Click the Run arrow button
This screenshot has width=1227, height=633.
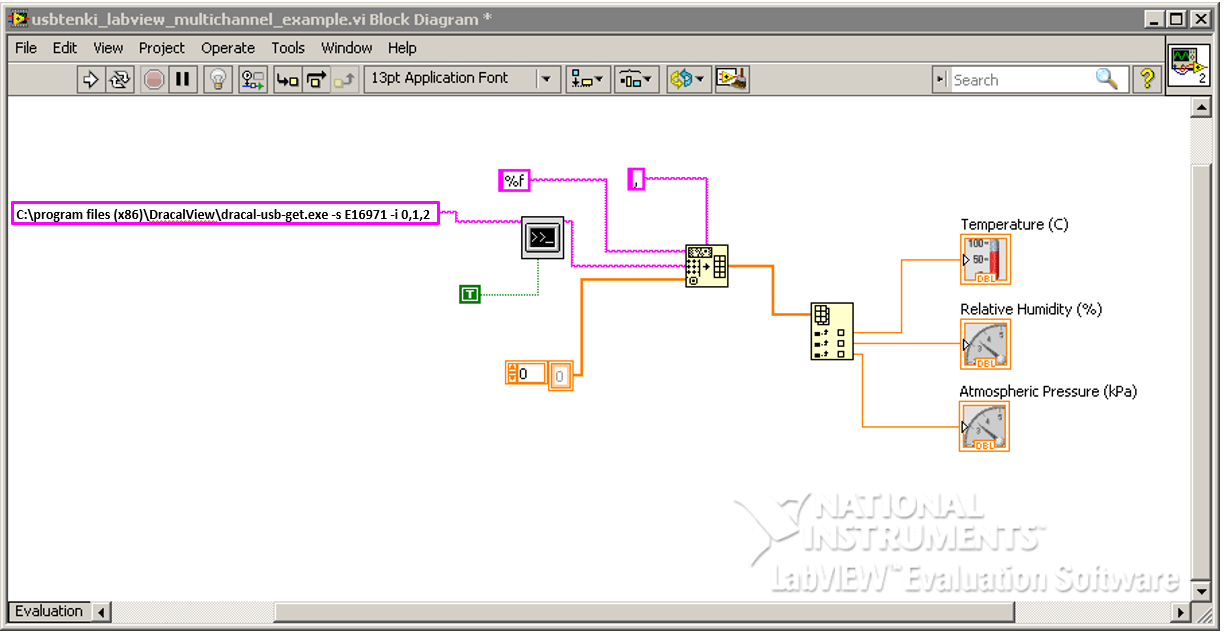91,80
